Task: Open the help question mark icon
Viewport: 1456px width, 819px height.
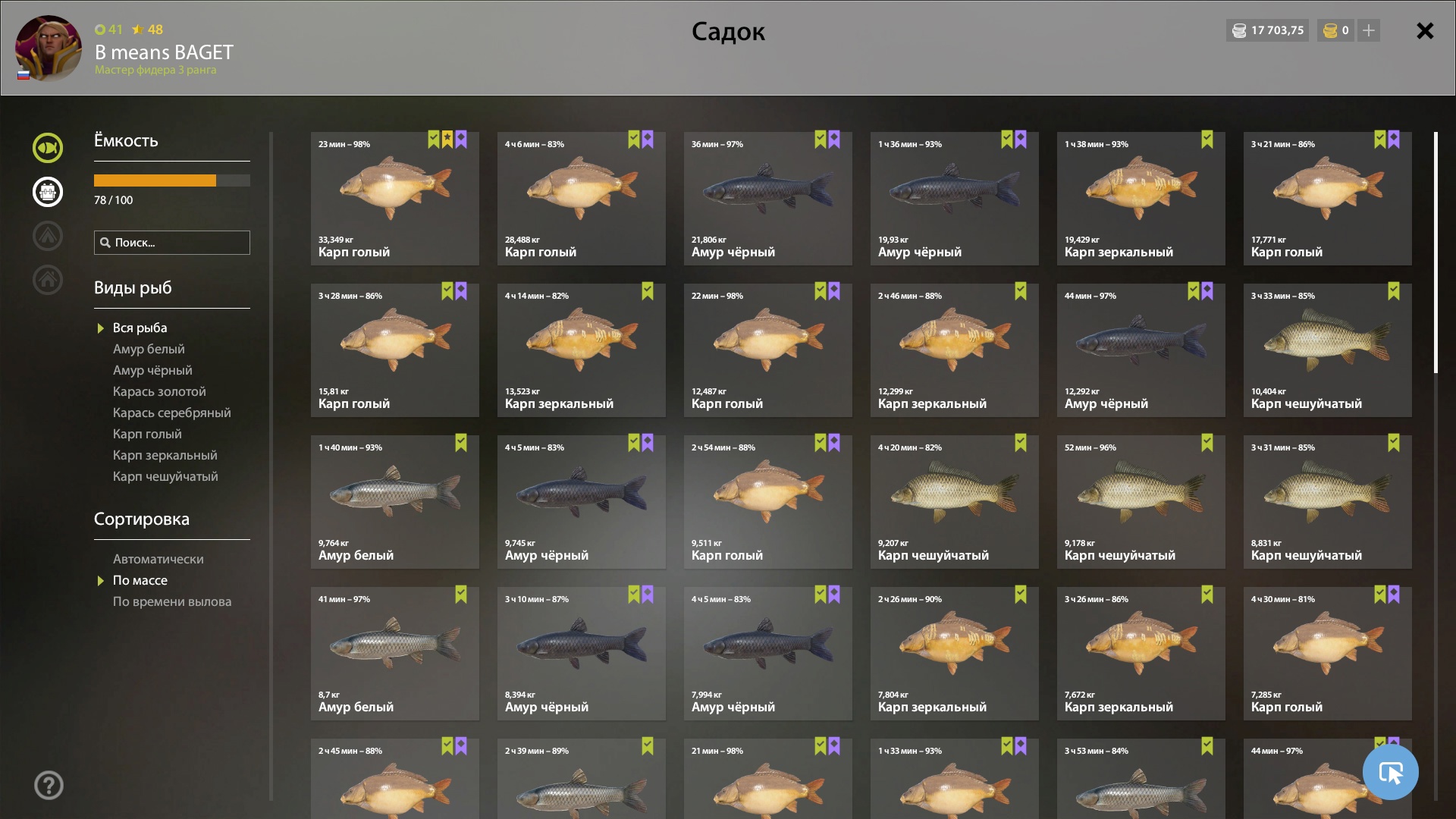Action: [x=49, y=785]
